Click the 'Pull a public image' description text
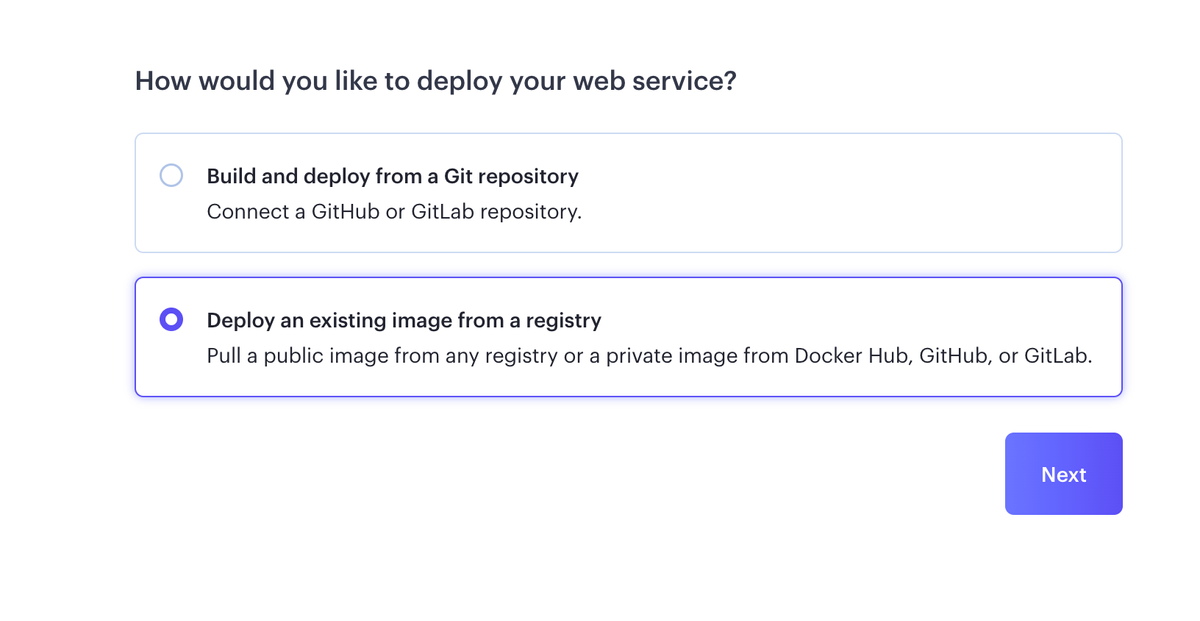1200x621 pixels. [648, 356]
